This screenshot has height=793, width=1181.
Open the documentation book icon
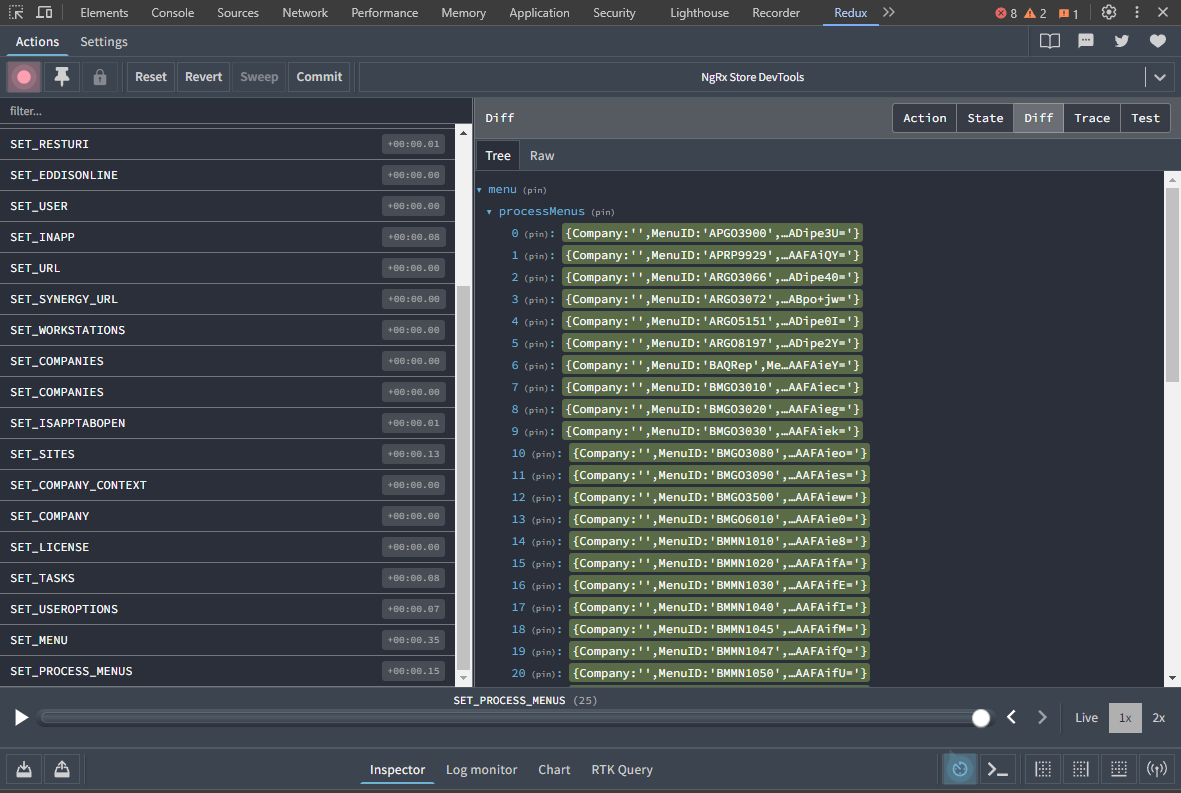click(1049, 41)
